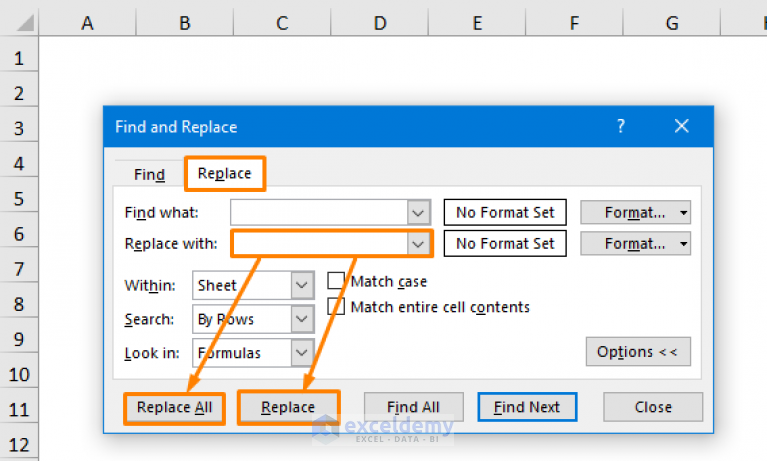
Task: Click the Find Next button
Action: [x=527, y=407]
